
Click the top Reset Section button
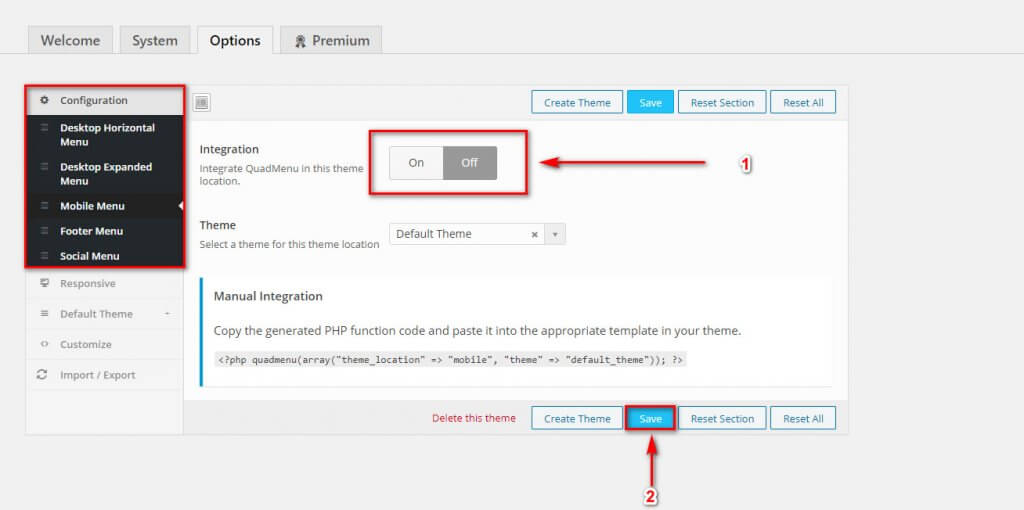pos(722,103)
